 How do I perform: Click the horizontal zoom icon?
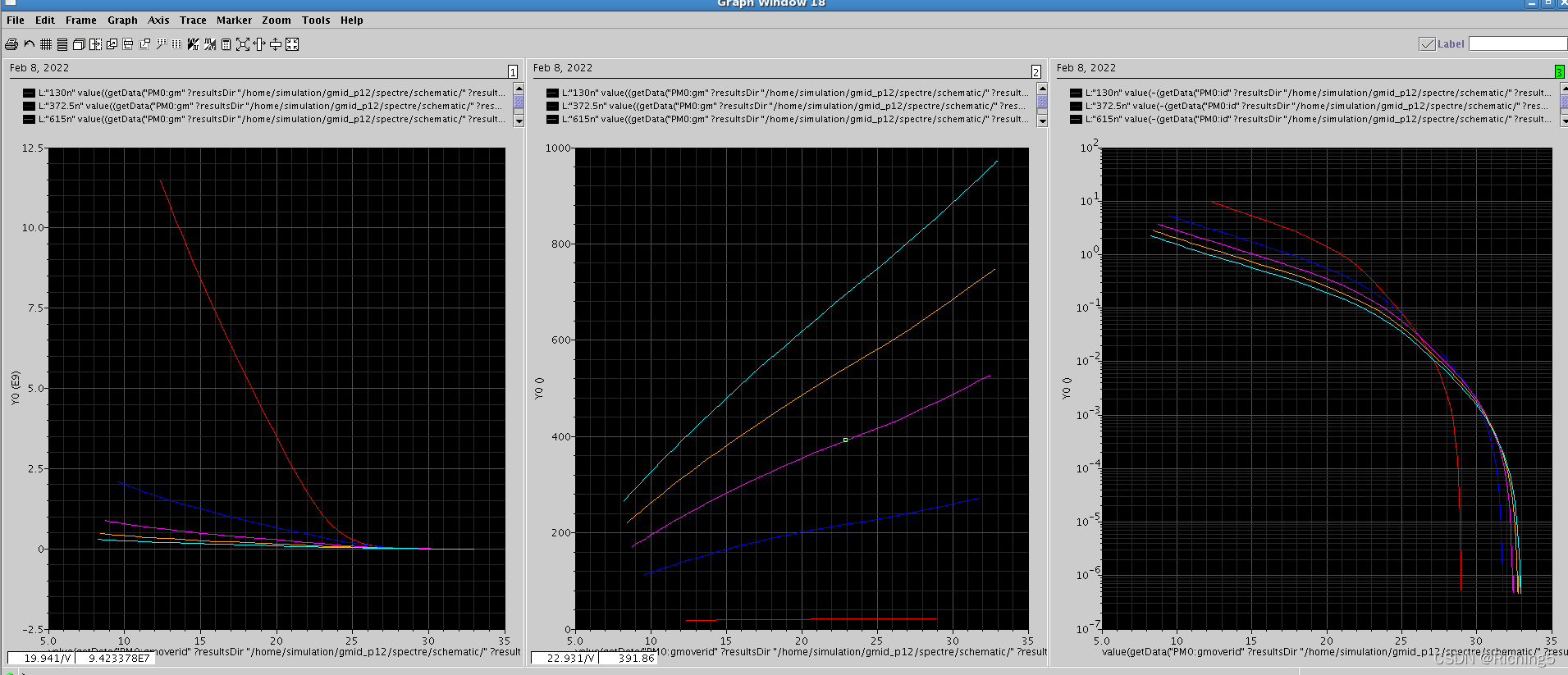pos(259,44)
